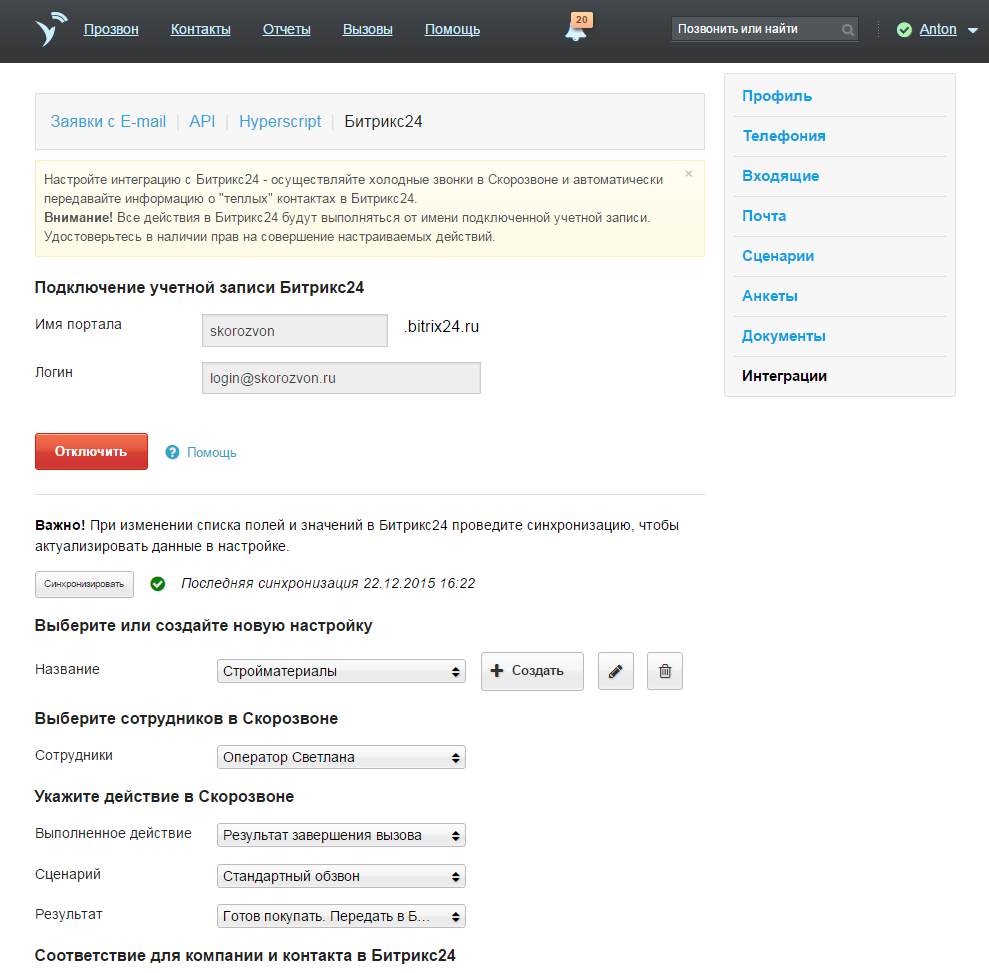Go to Анкеты in the sidebar
Screen dimensions: 989x973
pyautogui.click(x=770, y=296)
